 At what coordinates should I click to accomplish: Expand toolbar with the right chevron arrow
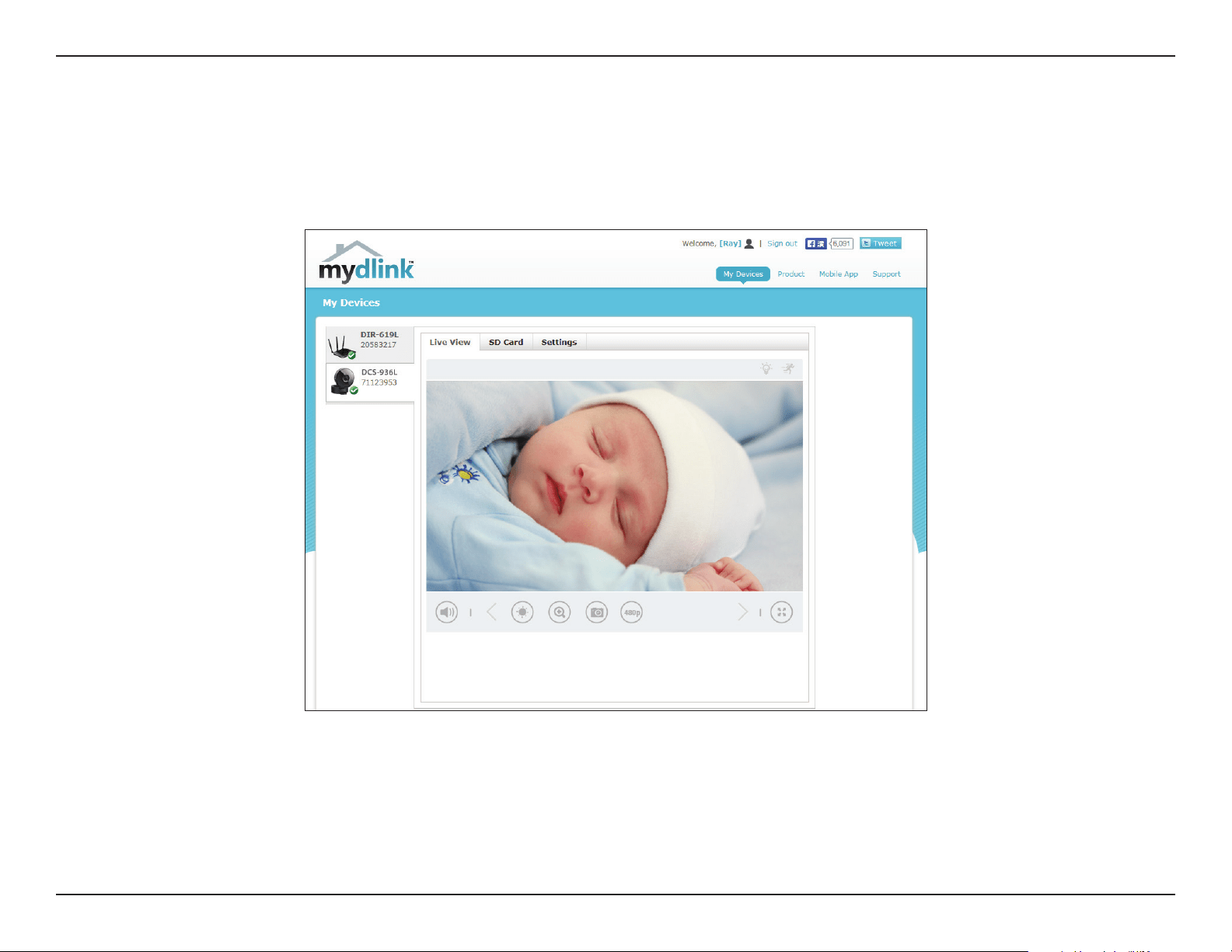pyautogui.click(x=743, y=612)
